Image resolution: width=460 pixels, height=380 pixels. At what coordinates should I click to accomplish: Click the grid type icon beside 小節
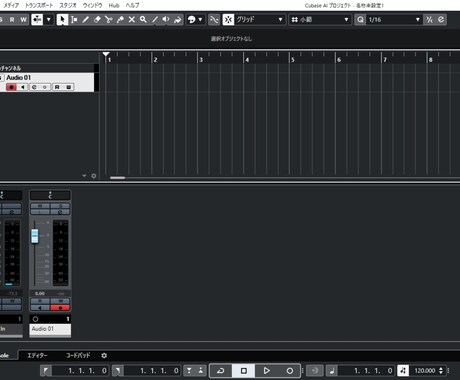coord(295,20)
